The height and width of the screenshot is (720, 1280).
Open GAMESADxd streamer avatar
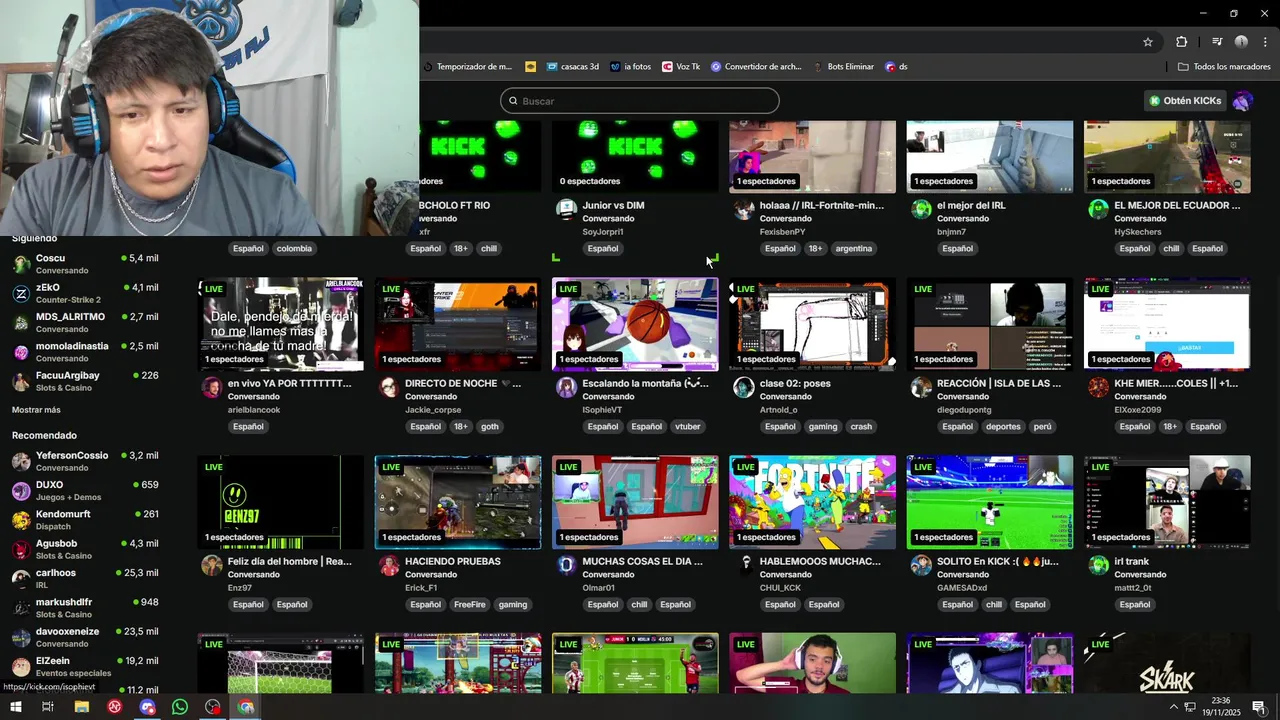click(921, 566)
